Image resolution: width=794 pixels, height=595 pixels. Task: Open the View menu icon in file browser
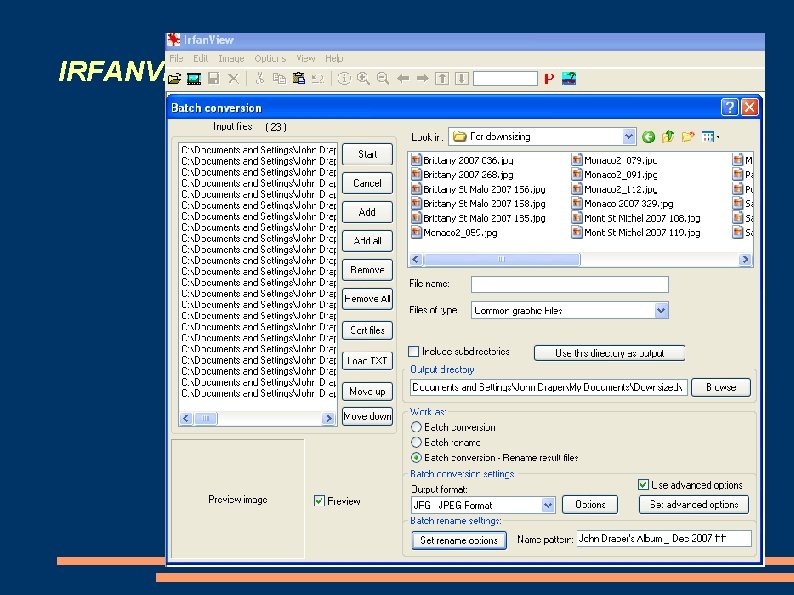tap(710, 137)
